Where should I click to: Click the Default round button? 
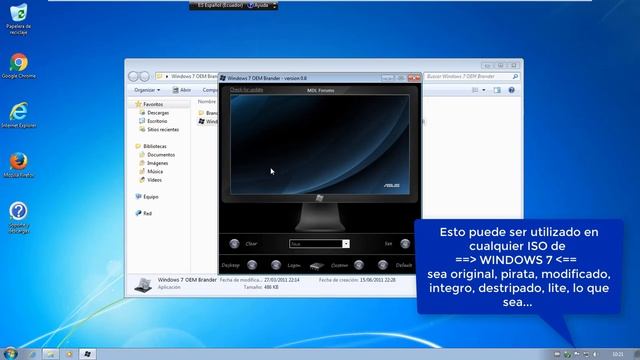(x=382, y=265)
